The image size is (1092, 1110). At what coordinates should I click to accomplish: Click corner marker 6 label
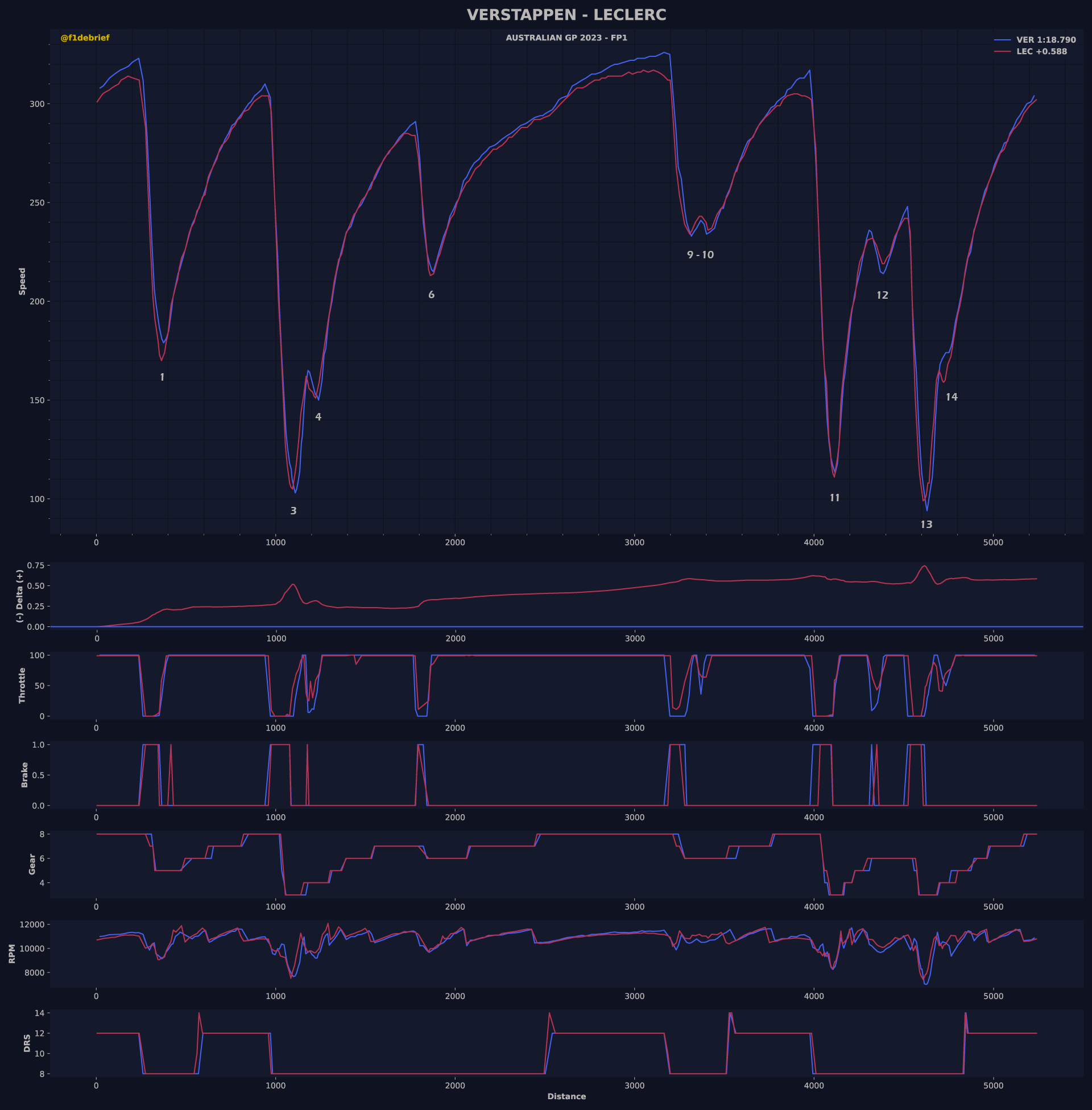coord(431,295)
